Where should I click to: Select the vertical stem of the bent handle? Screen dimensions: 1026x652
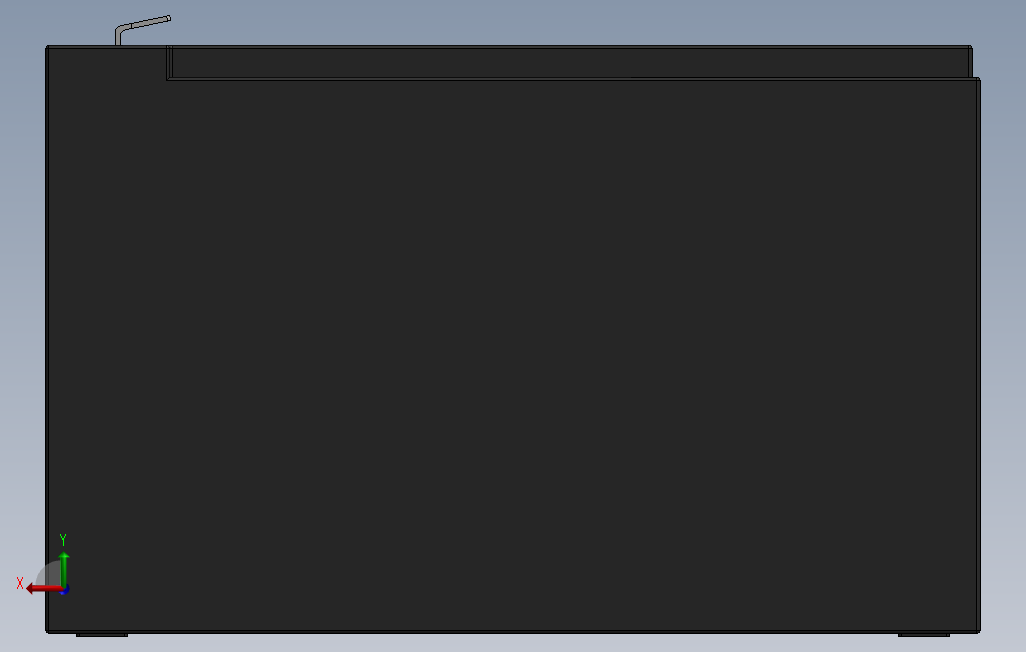(x=118, y=37)
